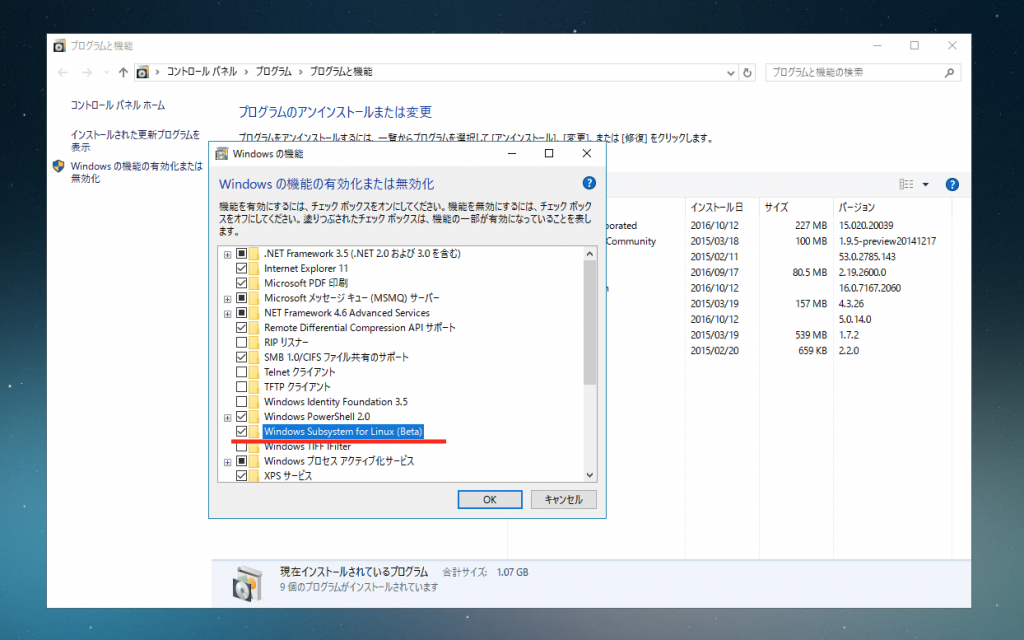Viewport: 1024px width, 640px height.
Task: Check SMB 1.0/CIFS ファイル共有のサポート
Action: 241,357
